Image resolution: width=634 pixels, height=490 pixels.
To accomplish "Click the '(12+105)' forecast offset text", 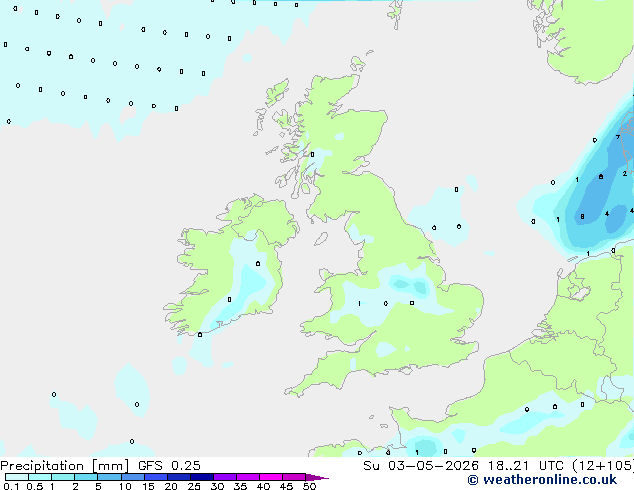I will point(603,466).
